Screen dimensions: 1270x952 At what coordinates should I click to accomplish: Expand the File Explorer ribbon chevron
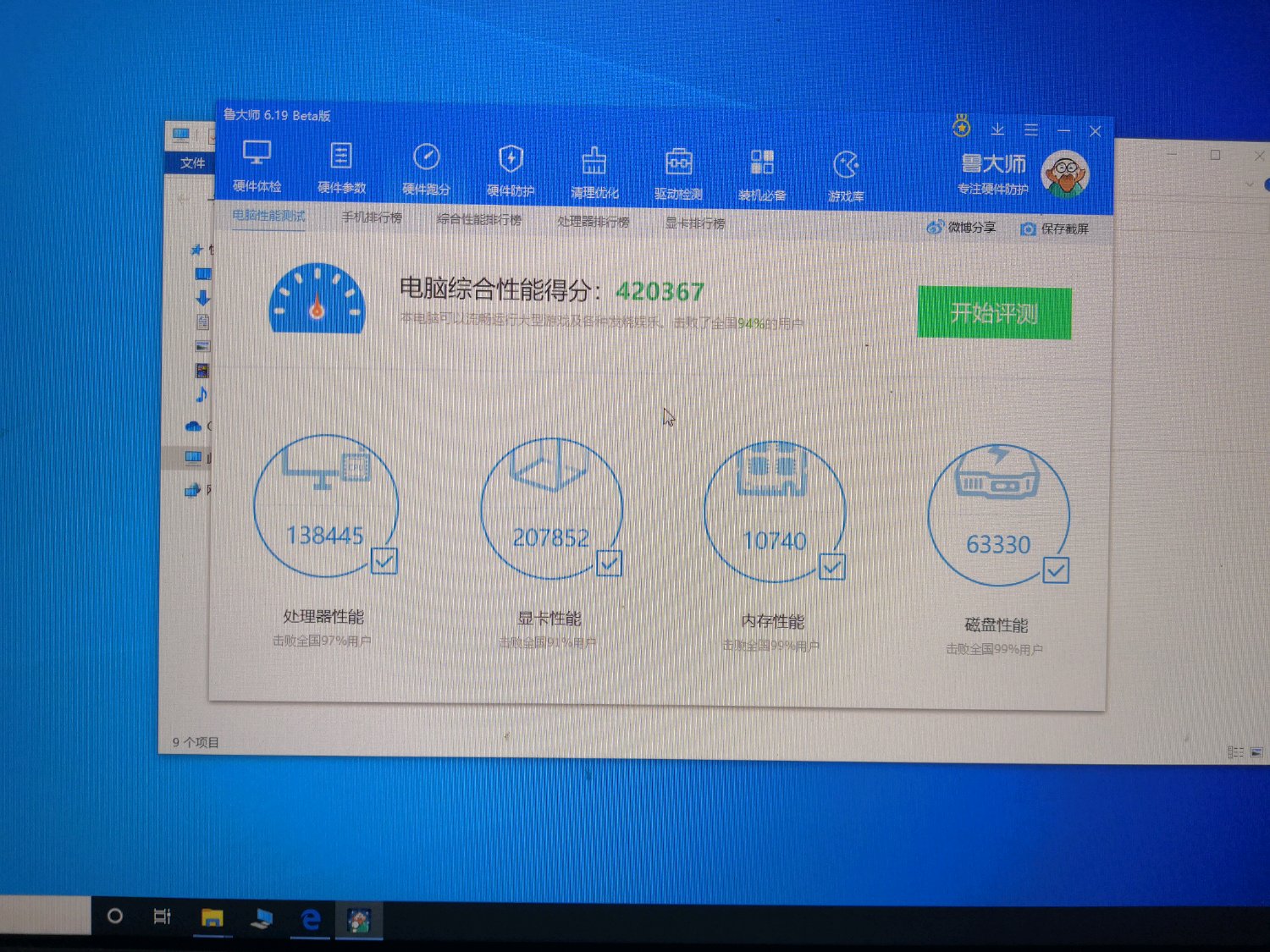pyautogui.click(x=1249, y=184)
